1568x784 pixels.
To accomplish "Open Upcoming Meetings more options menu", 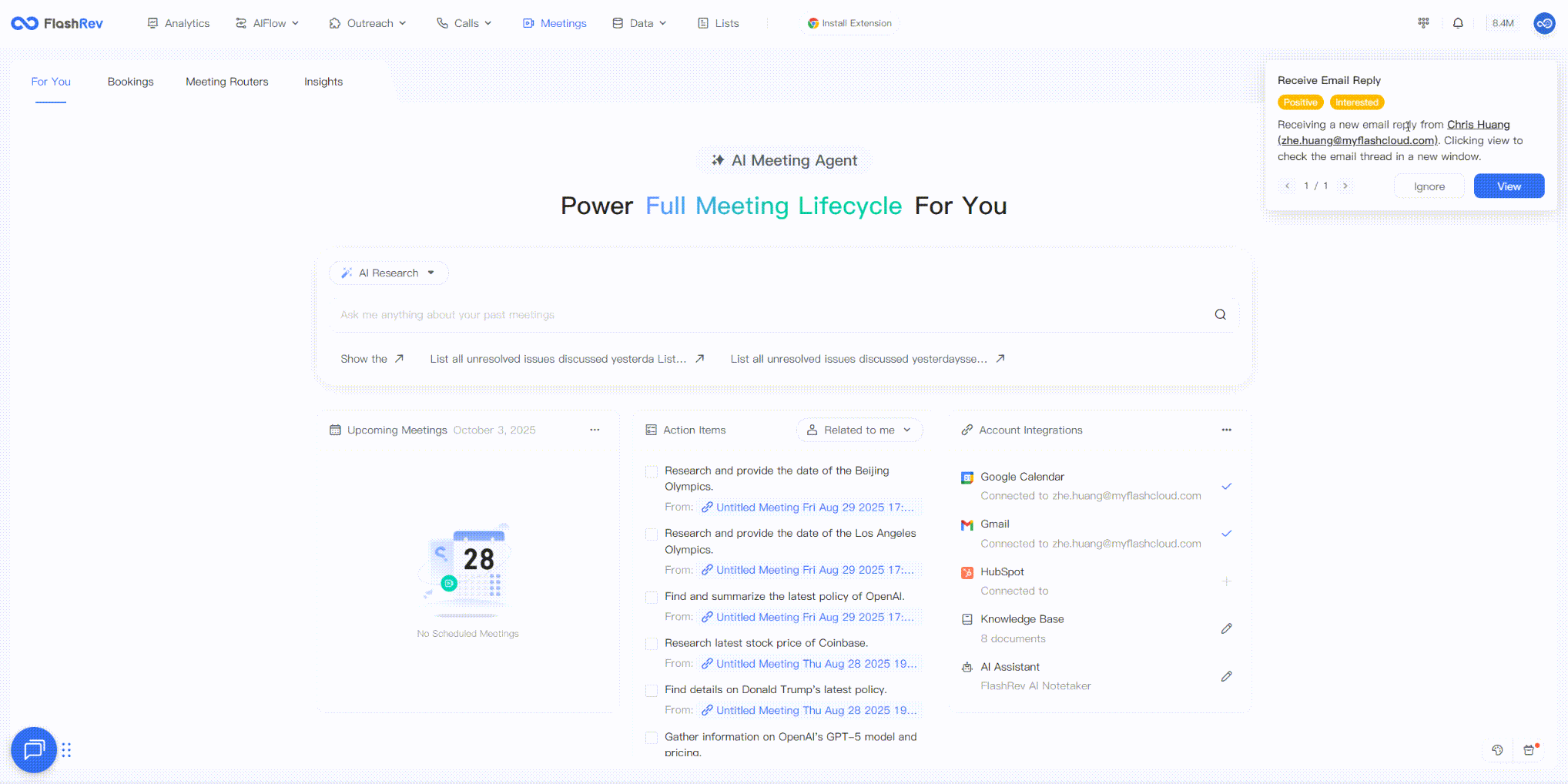I will pyautogui.click(x=595, y=430).
